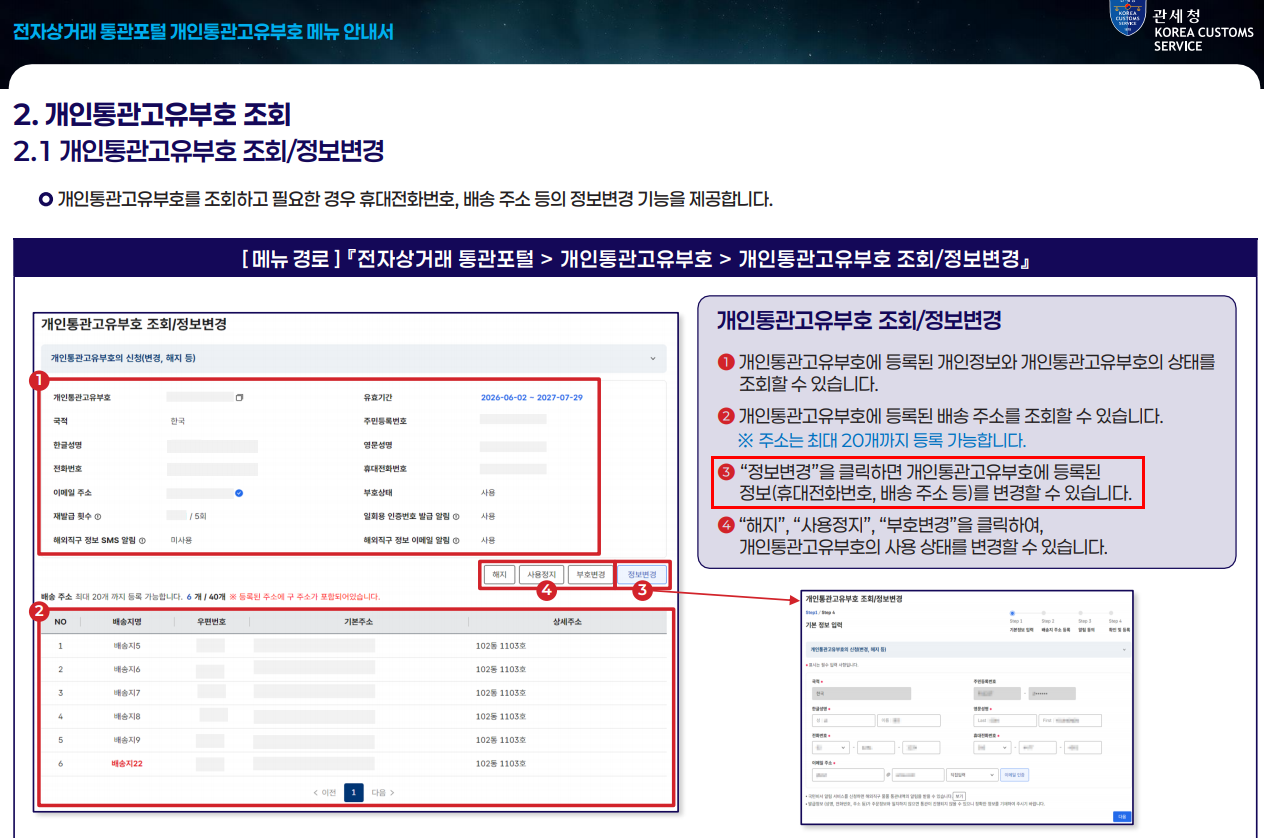Click the 기본주소 column header
Image resolution: width=1264 pixels, height=838 pixels.
pyautogui.click(x=359, y=622)
